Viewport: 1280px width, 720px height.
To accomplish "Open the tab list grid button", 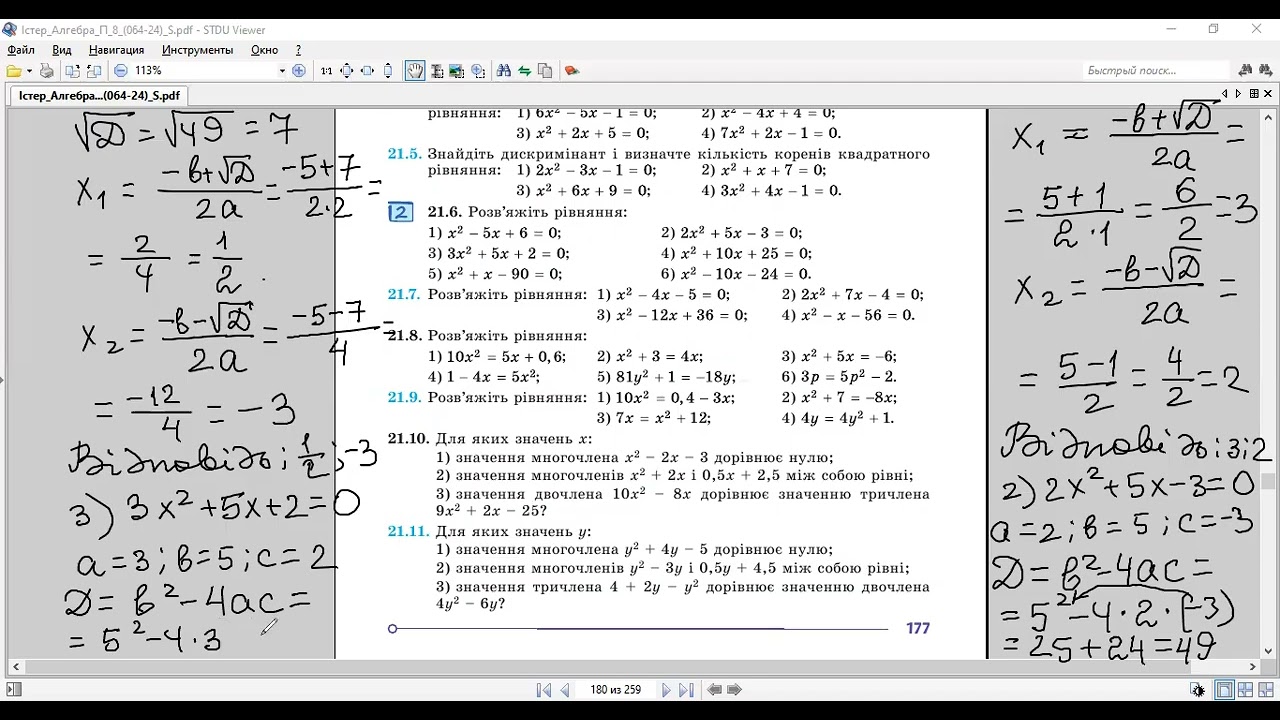I will click(1254, 94).
